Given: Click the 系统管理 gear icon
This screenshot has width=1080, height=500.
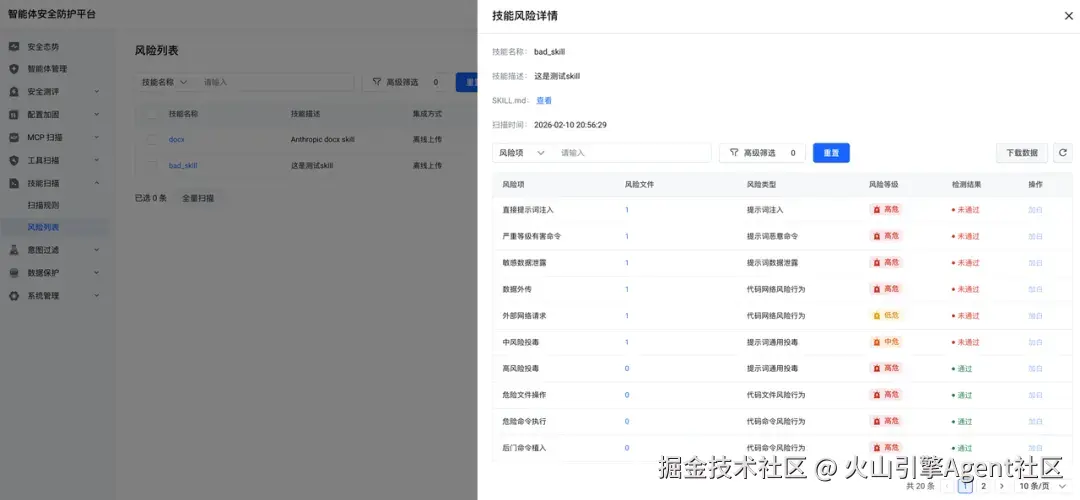Looking at the screenshot, I should coord(14,295).
